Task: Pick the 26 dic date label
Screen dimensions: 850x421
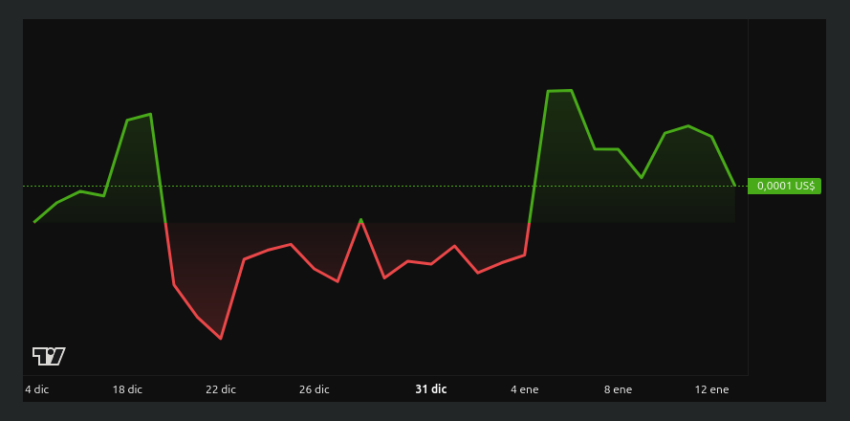Action: [x=314, y=390]
